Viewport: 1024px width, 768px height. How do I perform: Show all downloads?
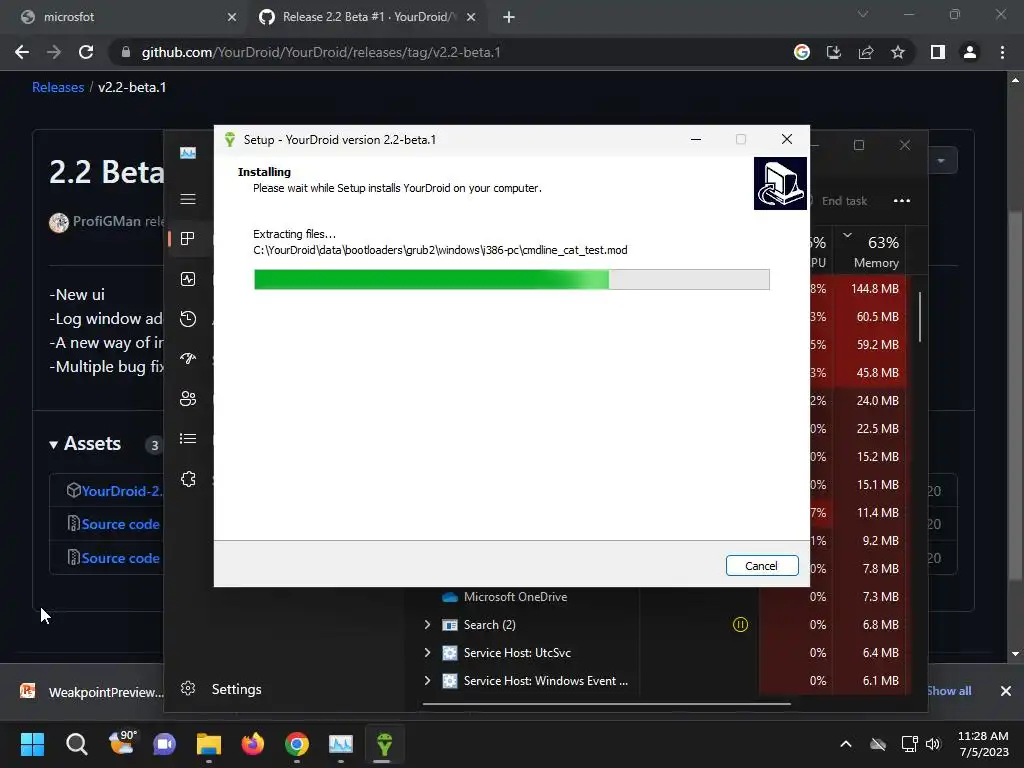(x=949, y=691)
